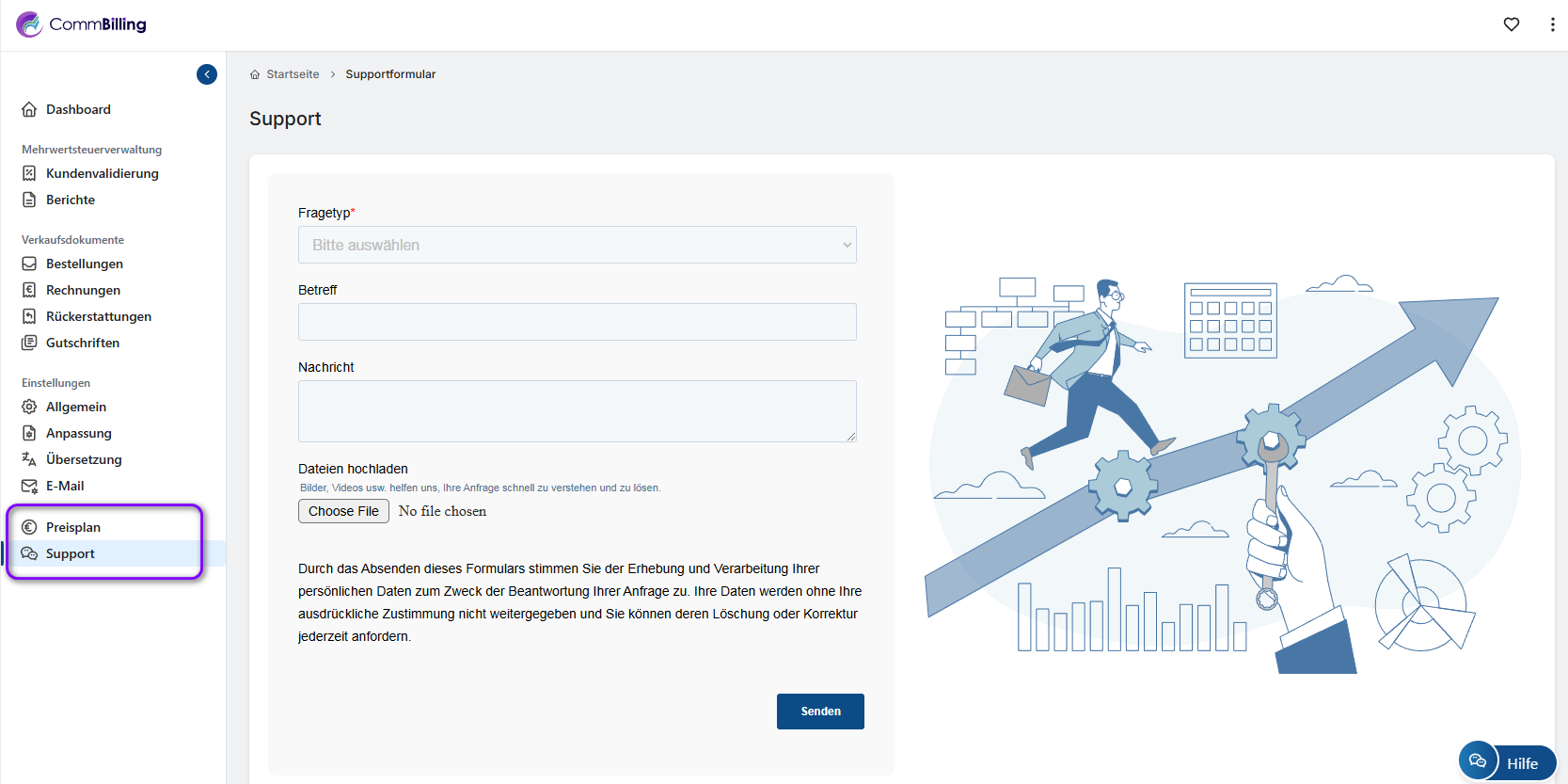Navigate to Startseite breadcrumb link

pyautogui.click(x=293, y=74)
